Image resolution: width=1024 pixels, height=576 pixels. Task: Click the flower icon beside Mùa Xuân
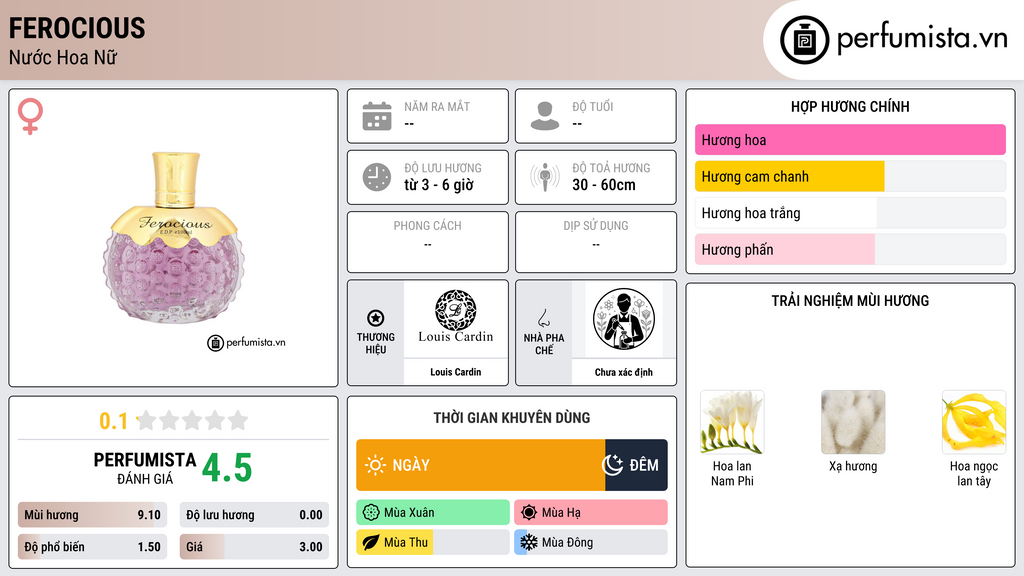(x=371, y=513)
